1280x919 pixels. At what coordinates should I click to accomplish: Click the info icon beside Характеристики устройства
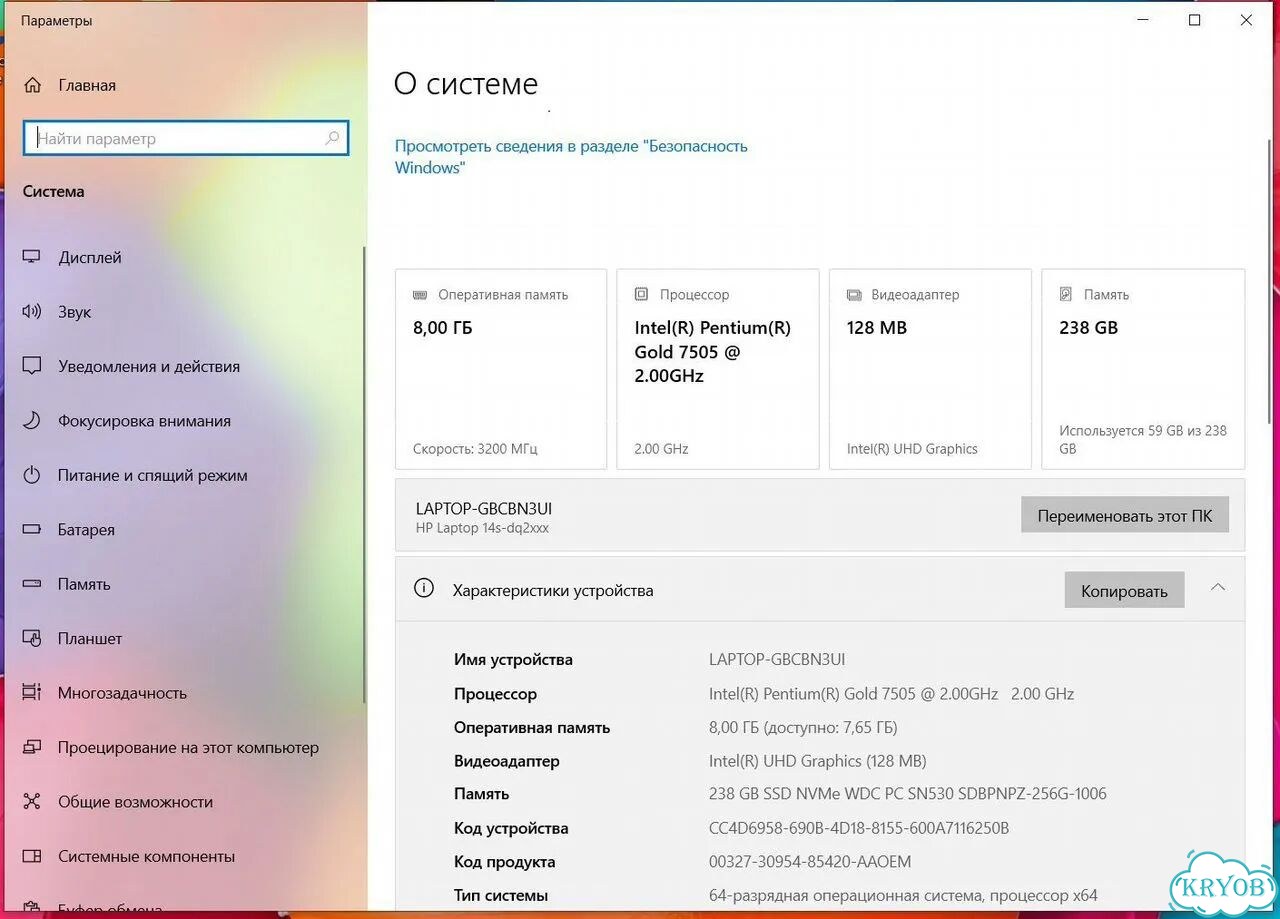click(424, 588)
